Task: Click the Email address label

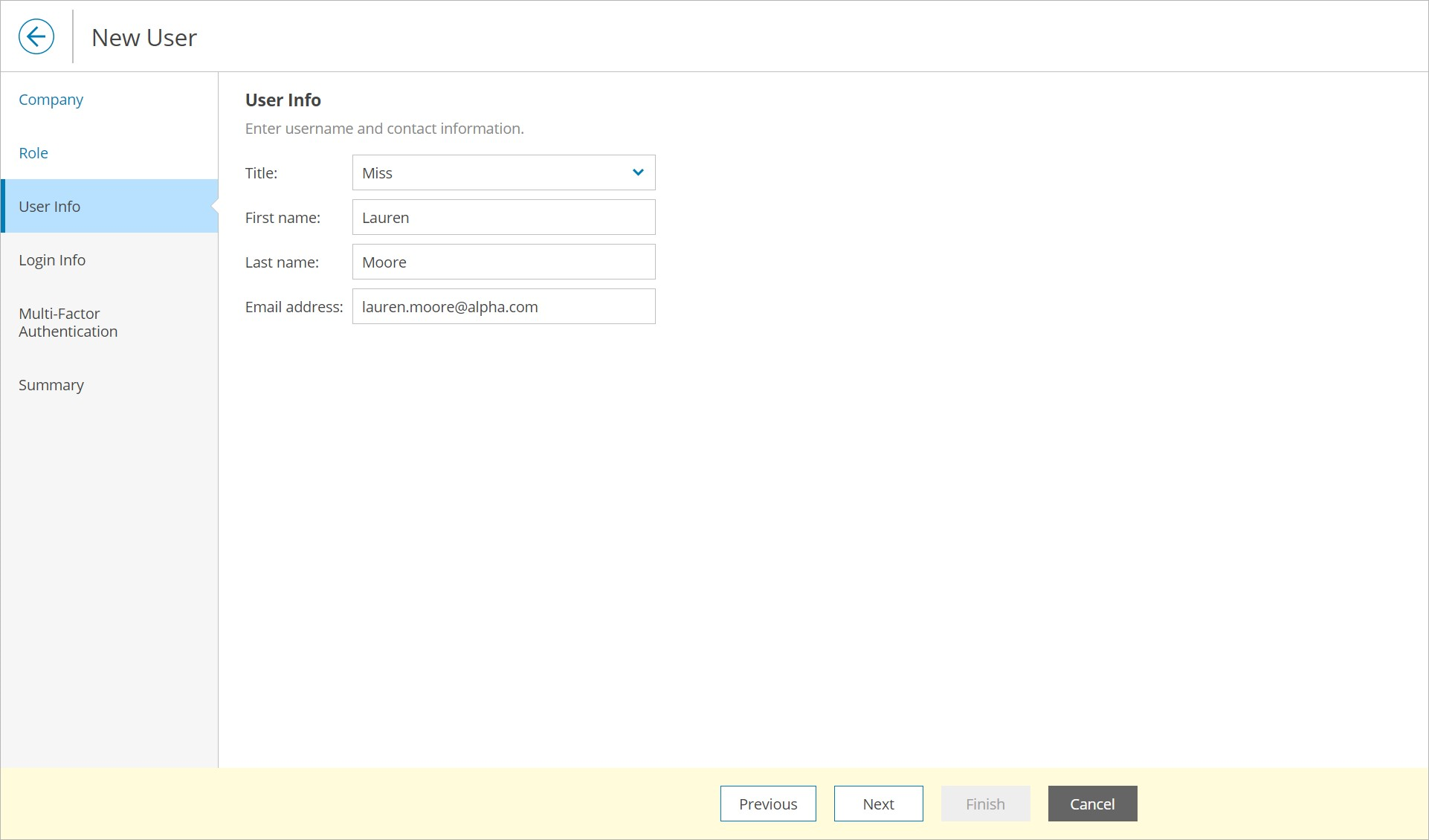Action: [x=294, y=307]
